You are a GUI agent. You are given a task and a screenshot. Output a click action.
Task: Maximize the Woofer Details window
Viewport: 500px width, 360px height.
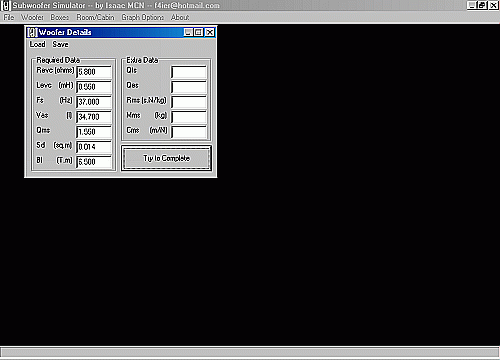tap(198, 32)
